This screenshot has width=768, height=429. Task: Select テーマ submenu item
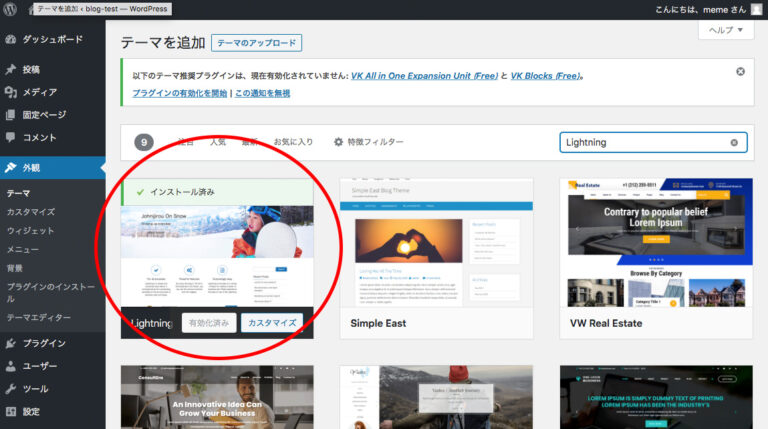click(19, 193)
